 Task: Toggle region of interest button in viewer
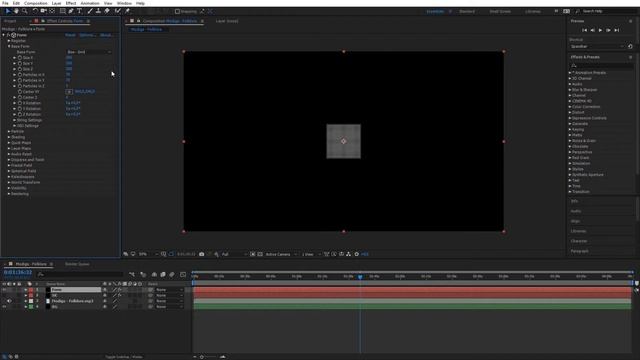253,254
